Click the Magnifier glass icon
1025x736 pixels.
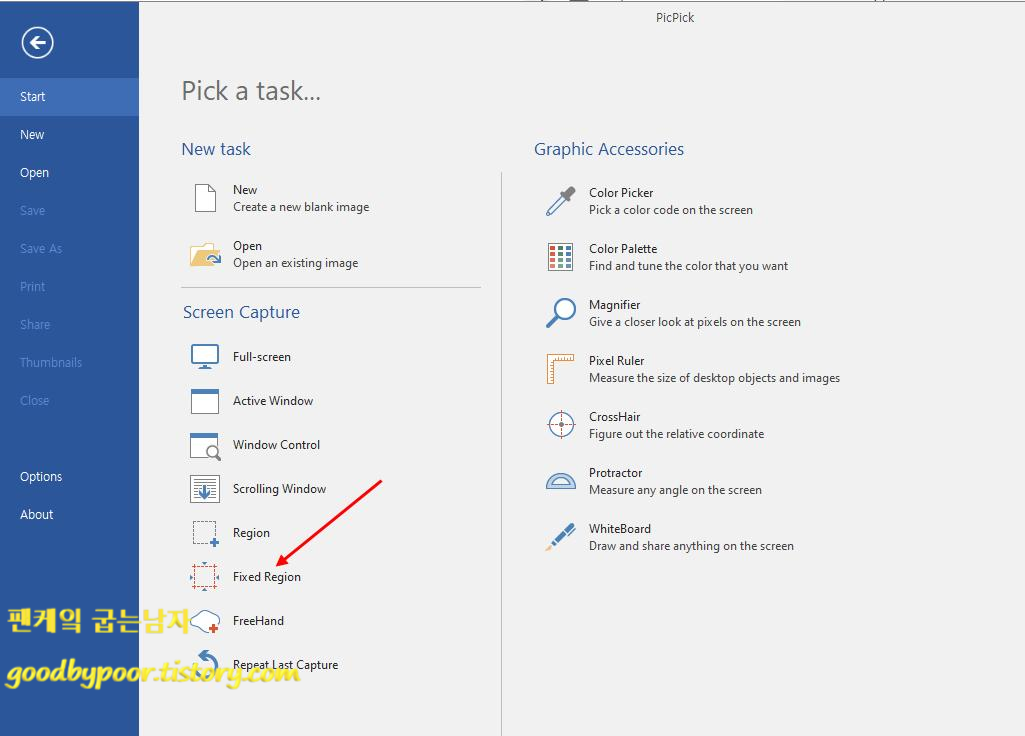pyautogui.click(x=561, y=313)
